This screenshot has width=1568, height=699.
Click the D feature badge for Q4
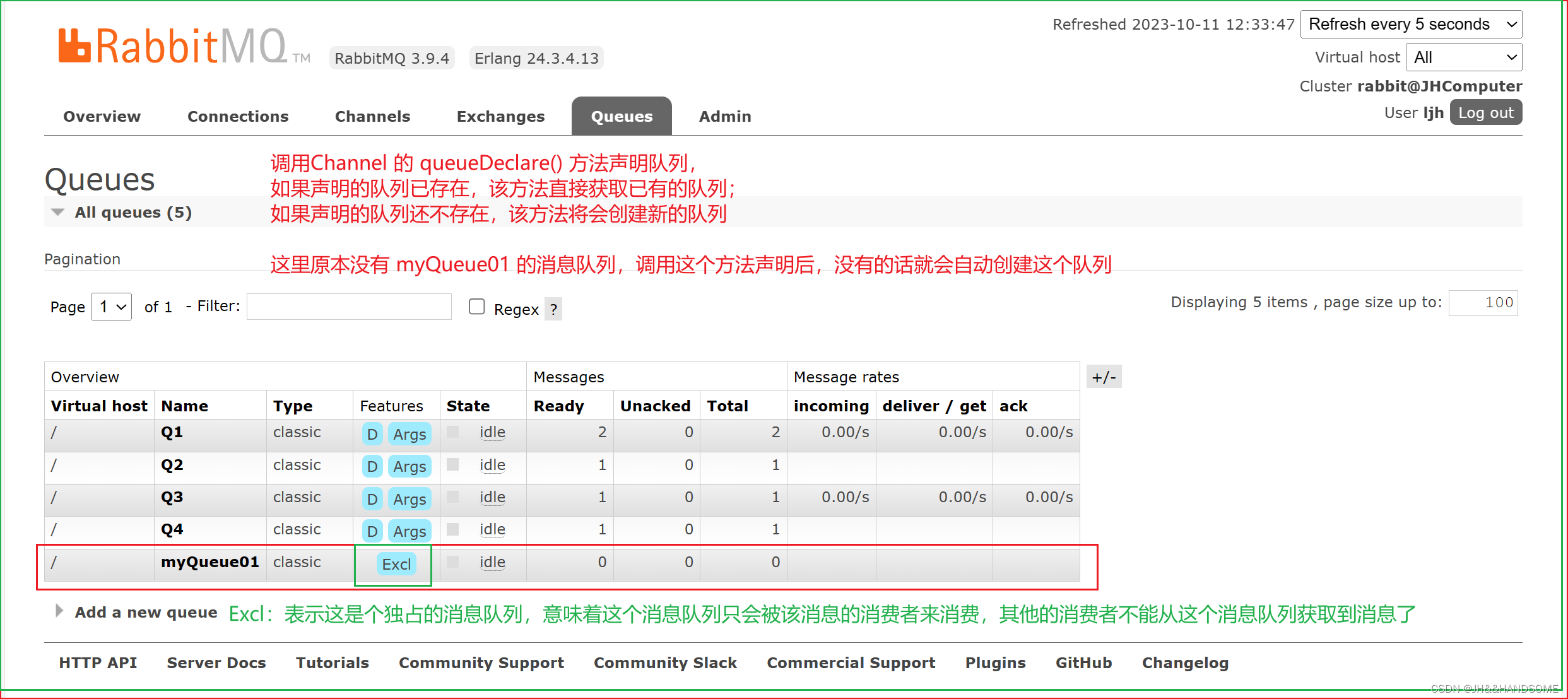[372, 531]
